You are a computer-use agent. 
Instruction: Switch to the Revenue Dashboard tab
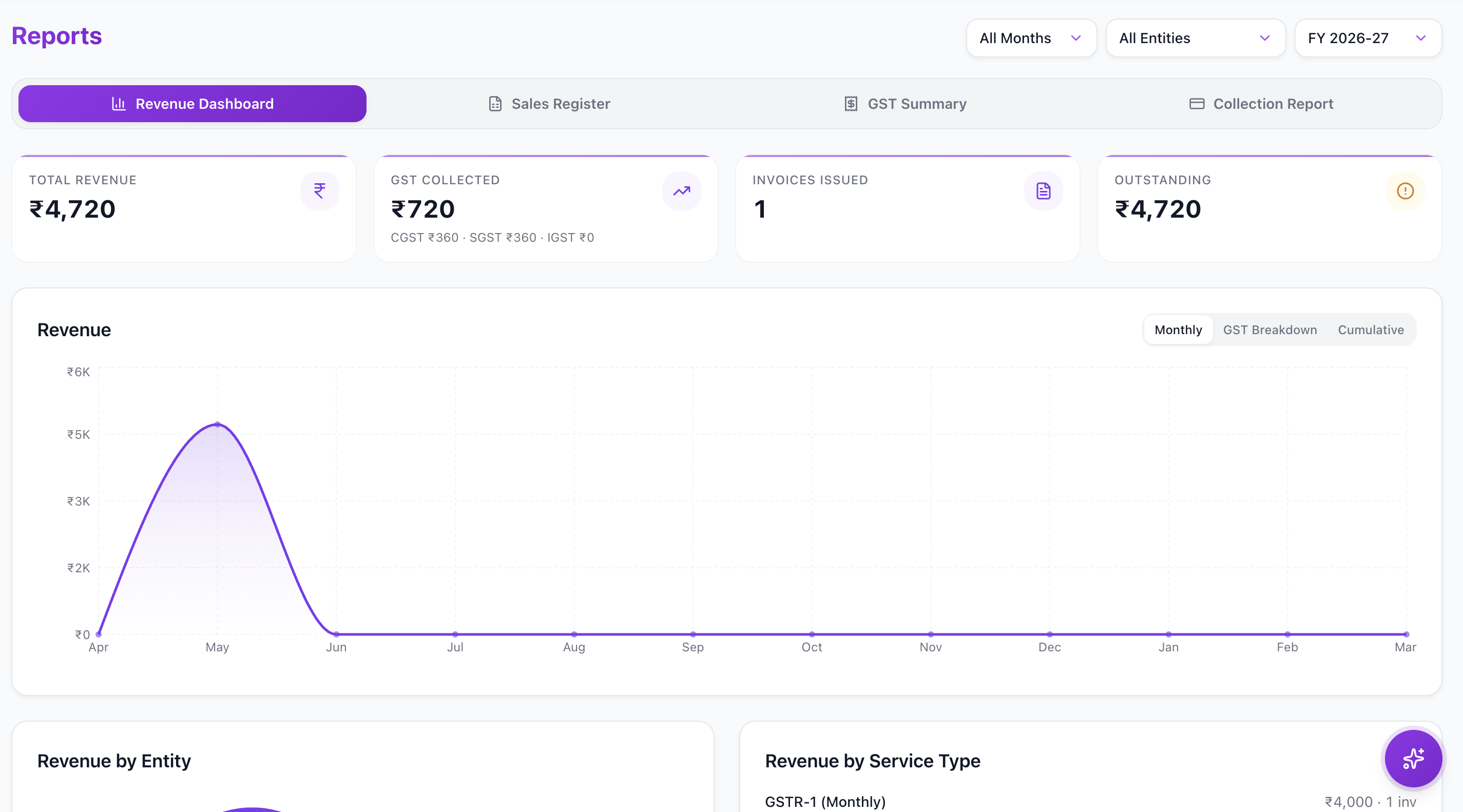coord(192,103)
